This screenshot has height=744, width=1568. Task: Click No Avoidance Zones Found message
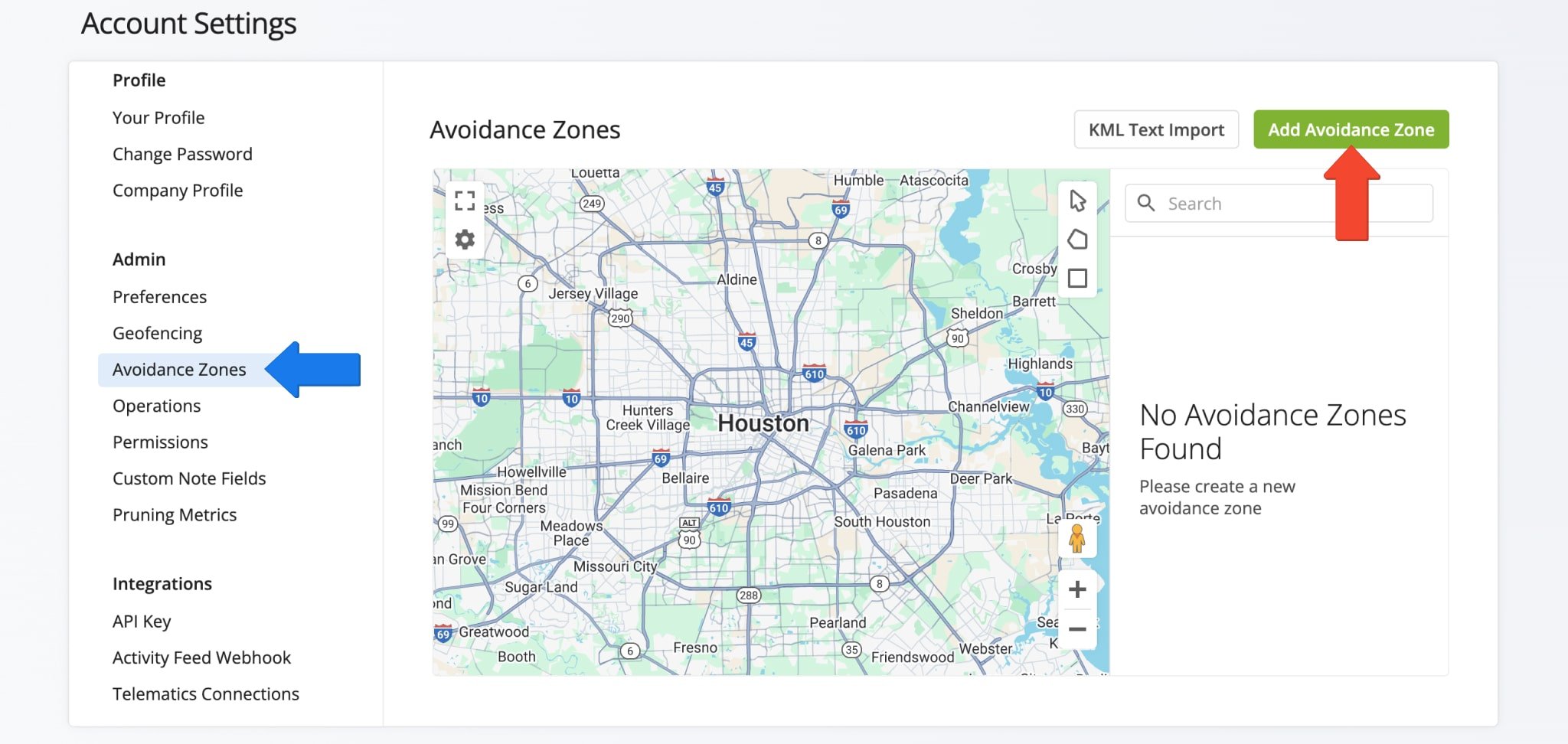tap(1272, 432)
